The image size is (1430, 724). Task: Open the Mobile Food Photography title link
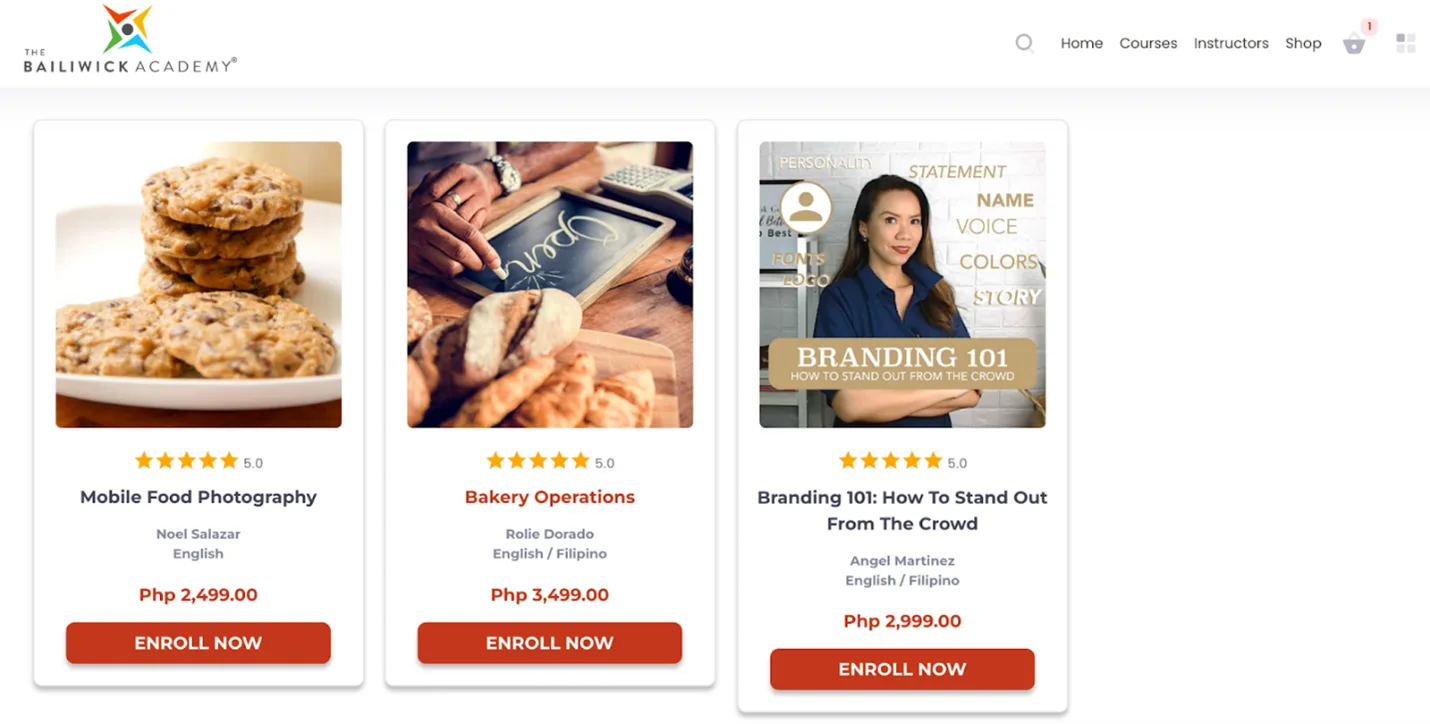tap(198, 497)
